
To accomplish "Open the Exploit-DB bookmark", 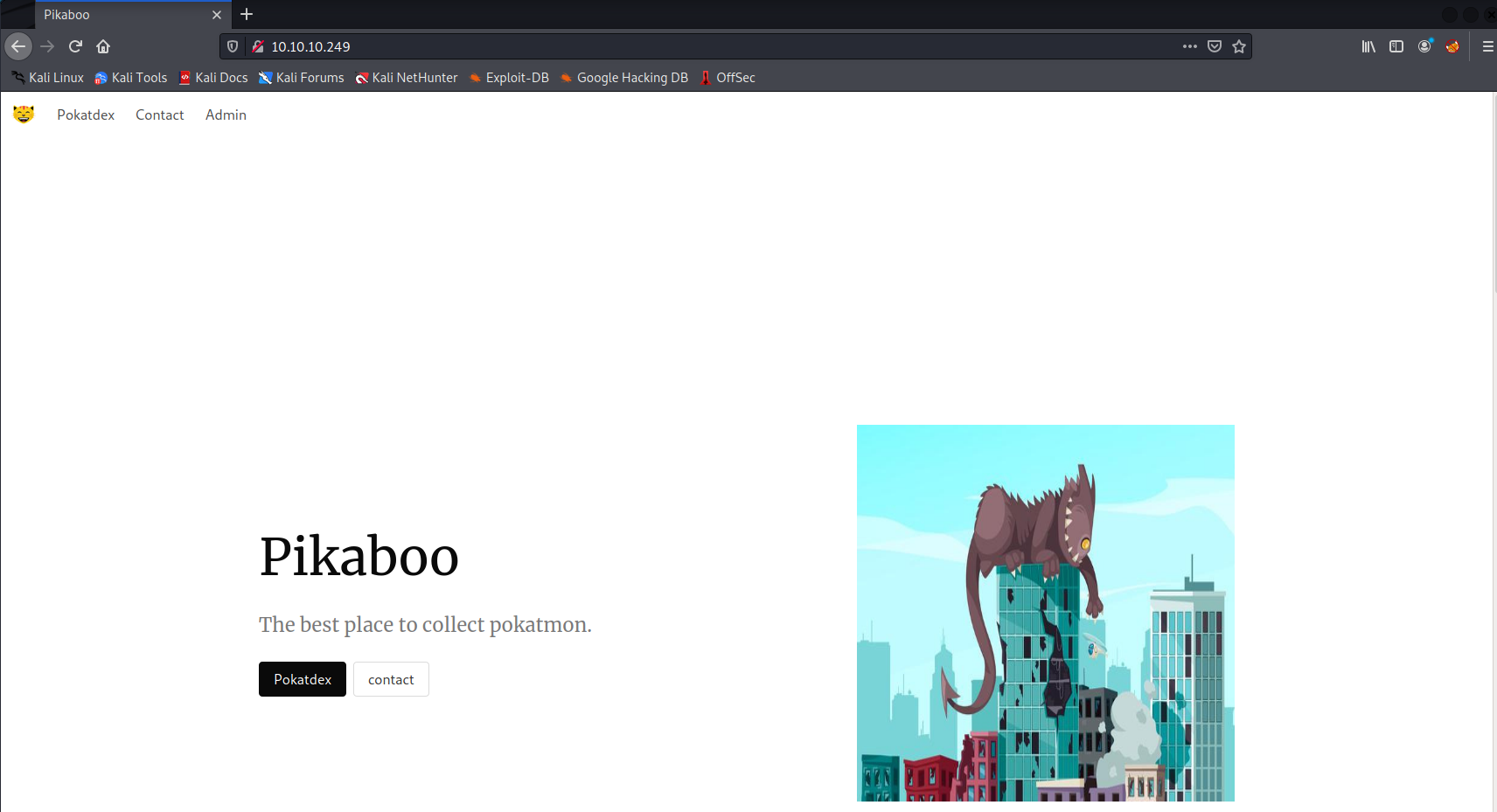I will point(509,78).
